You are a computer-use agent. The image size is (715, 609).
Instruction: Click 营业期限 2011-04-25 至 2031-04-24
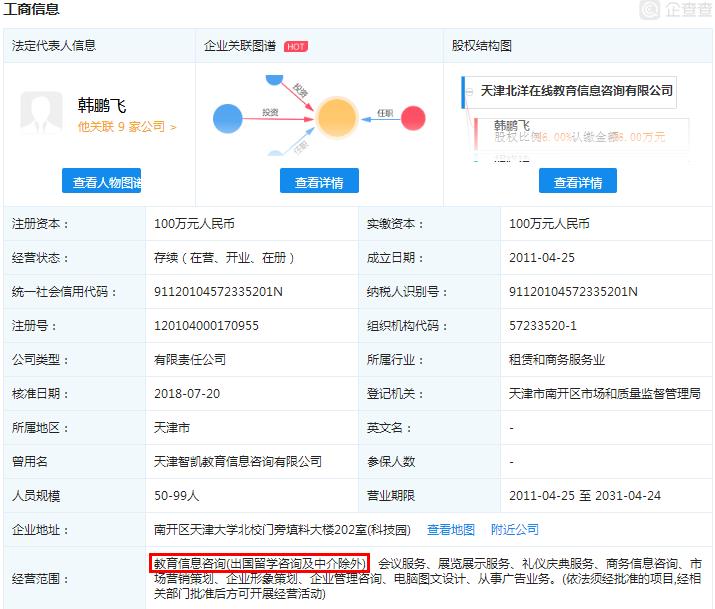[x=585, y=495]
